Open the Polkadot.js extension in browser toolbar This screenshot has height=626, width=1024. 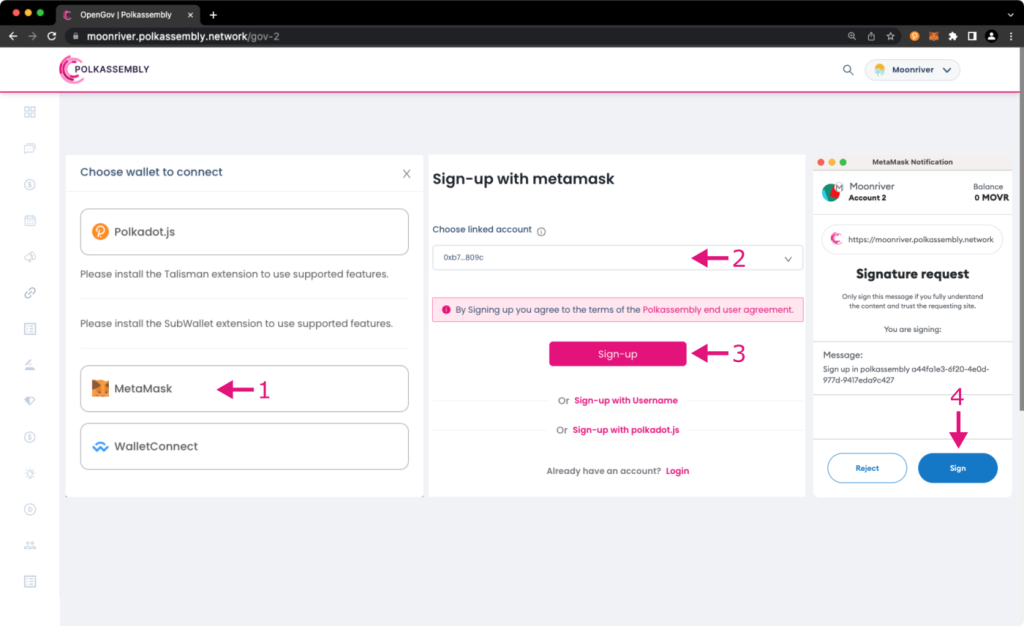pos(914,37)
